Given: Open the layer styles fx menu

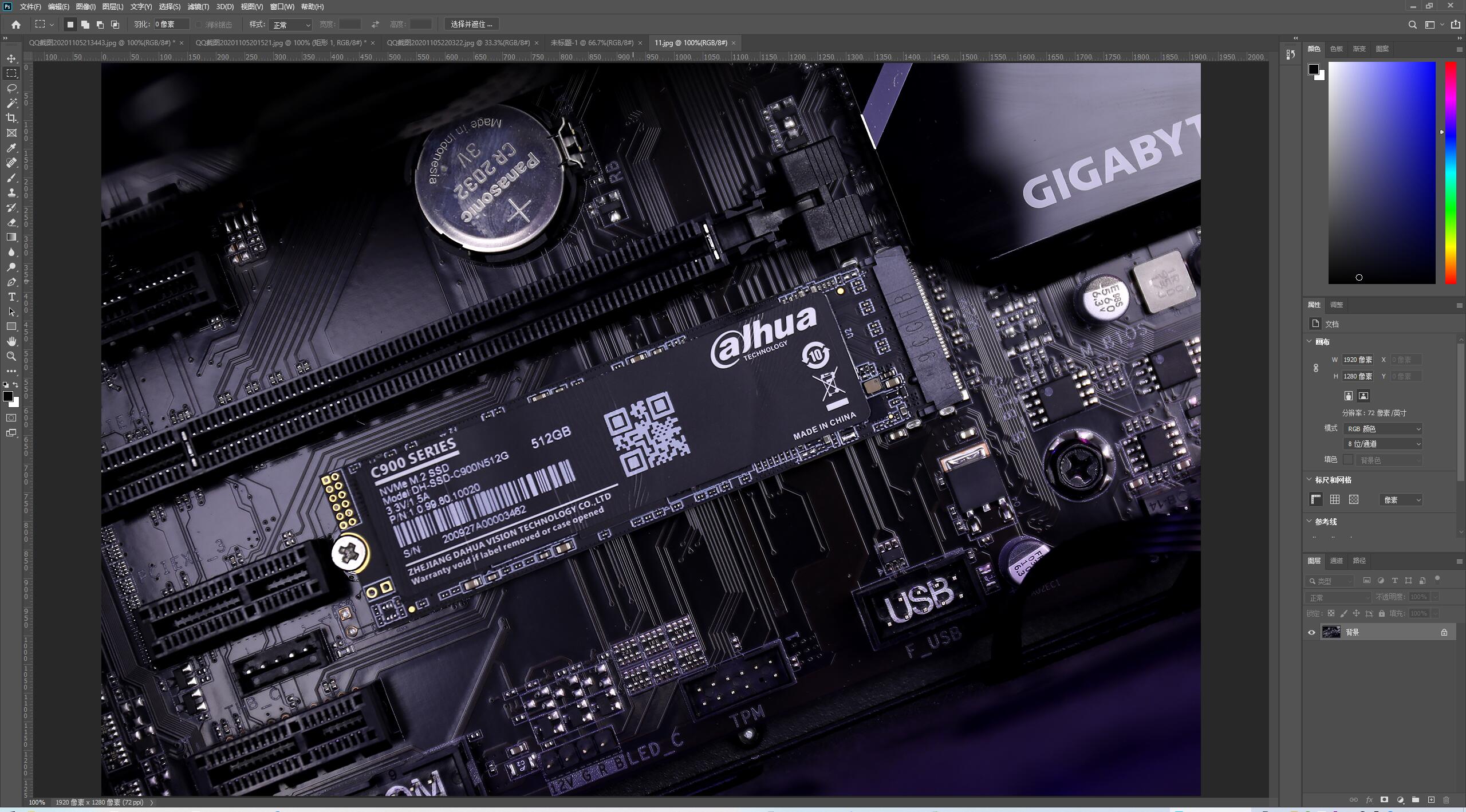Looking at the screenshot, I should pos(1369,799).
